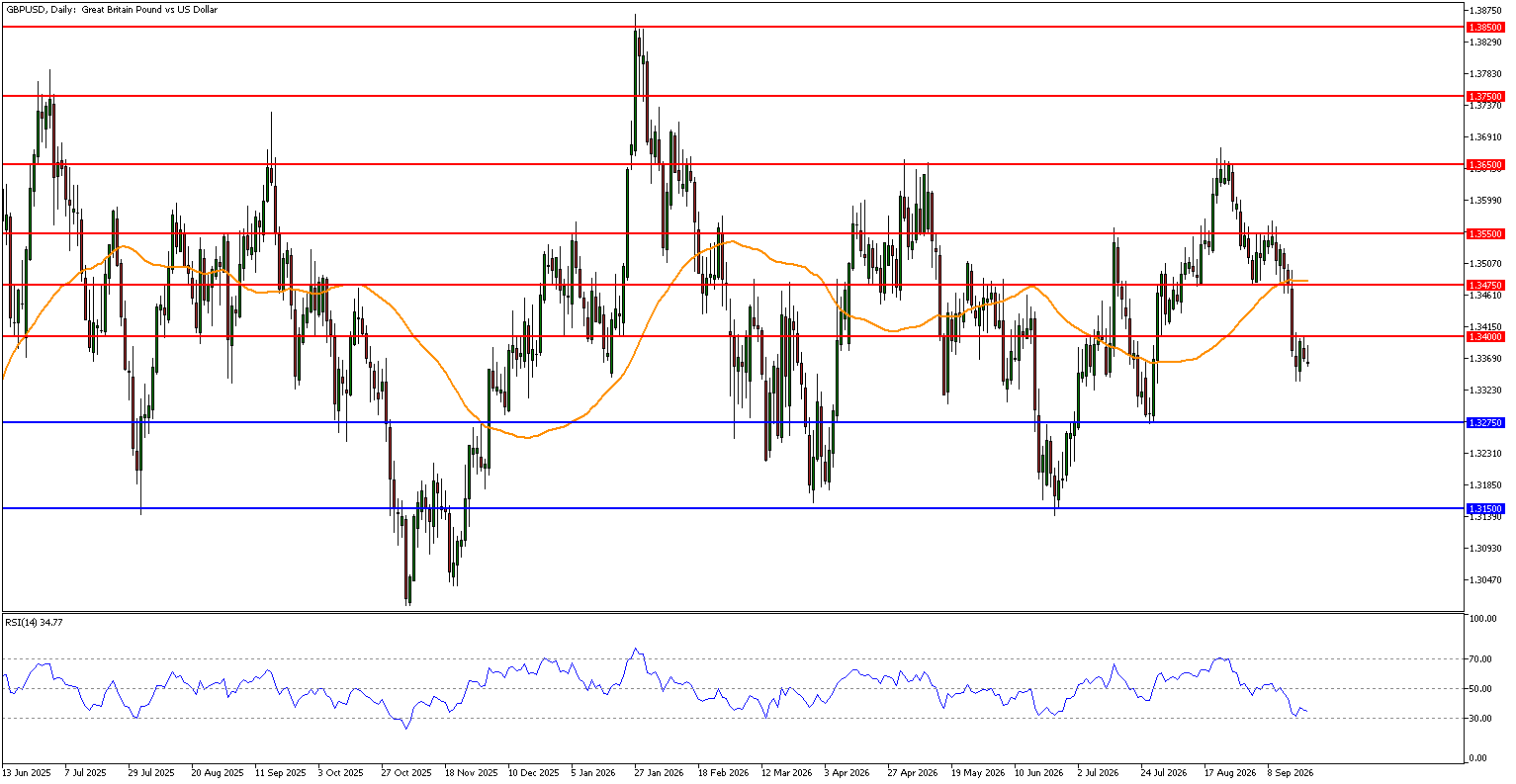Click the chart title 'GBPUSD, Daily'
This screenshot has height=784, width=1516.
41,9
